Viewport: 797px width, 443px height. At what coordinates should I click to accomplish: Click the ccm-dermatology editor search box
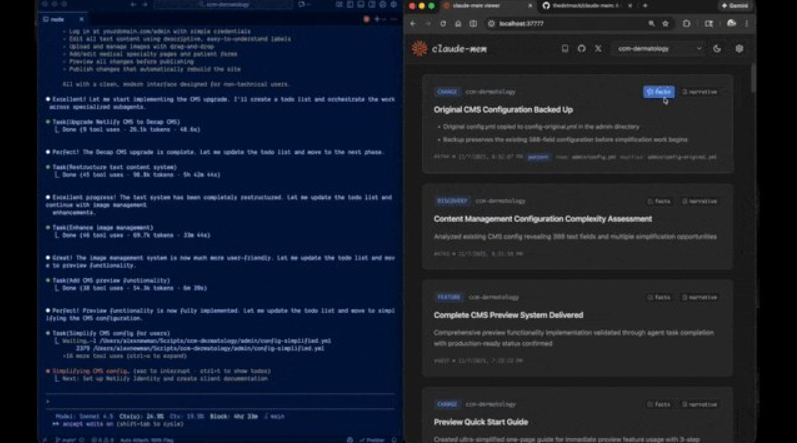coord(224,5)
